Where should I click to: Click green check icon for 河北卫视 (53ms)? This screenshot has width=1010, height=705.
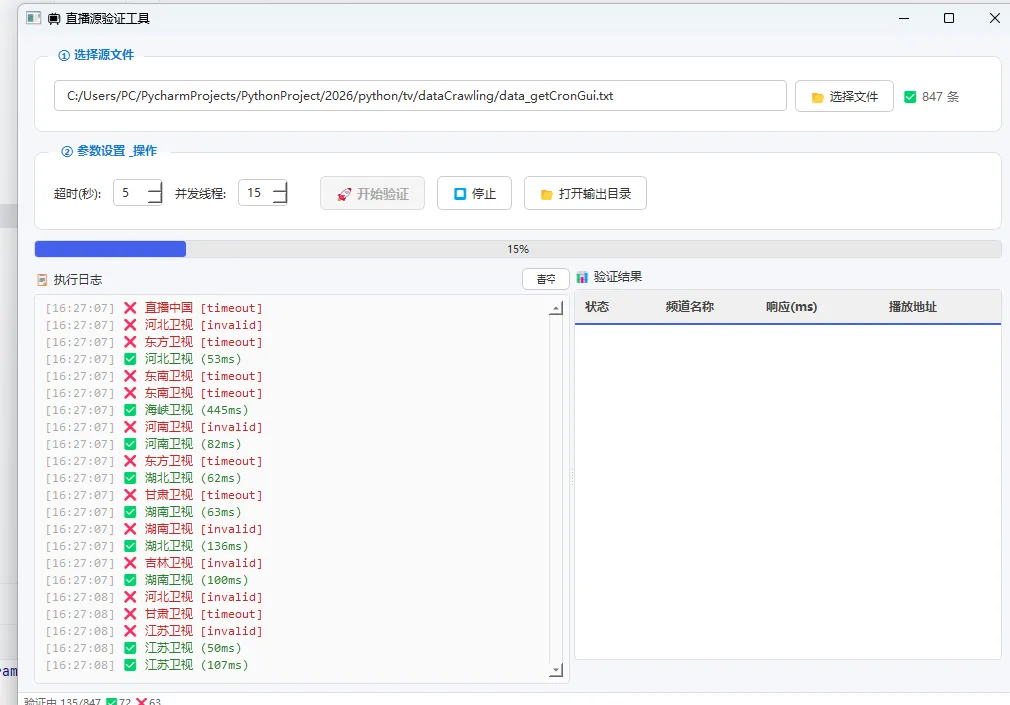(130, 358)
